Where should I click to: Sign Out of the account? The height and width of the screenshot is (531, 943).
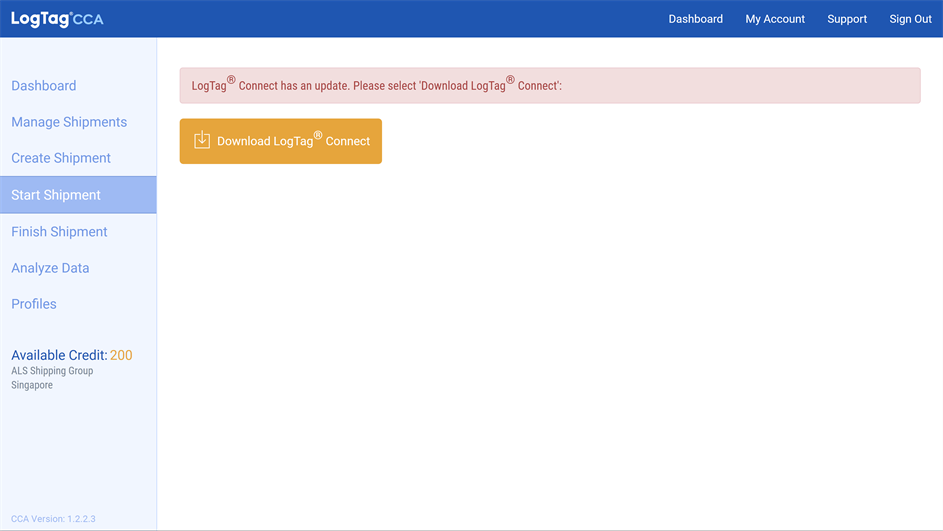910,19
